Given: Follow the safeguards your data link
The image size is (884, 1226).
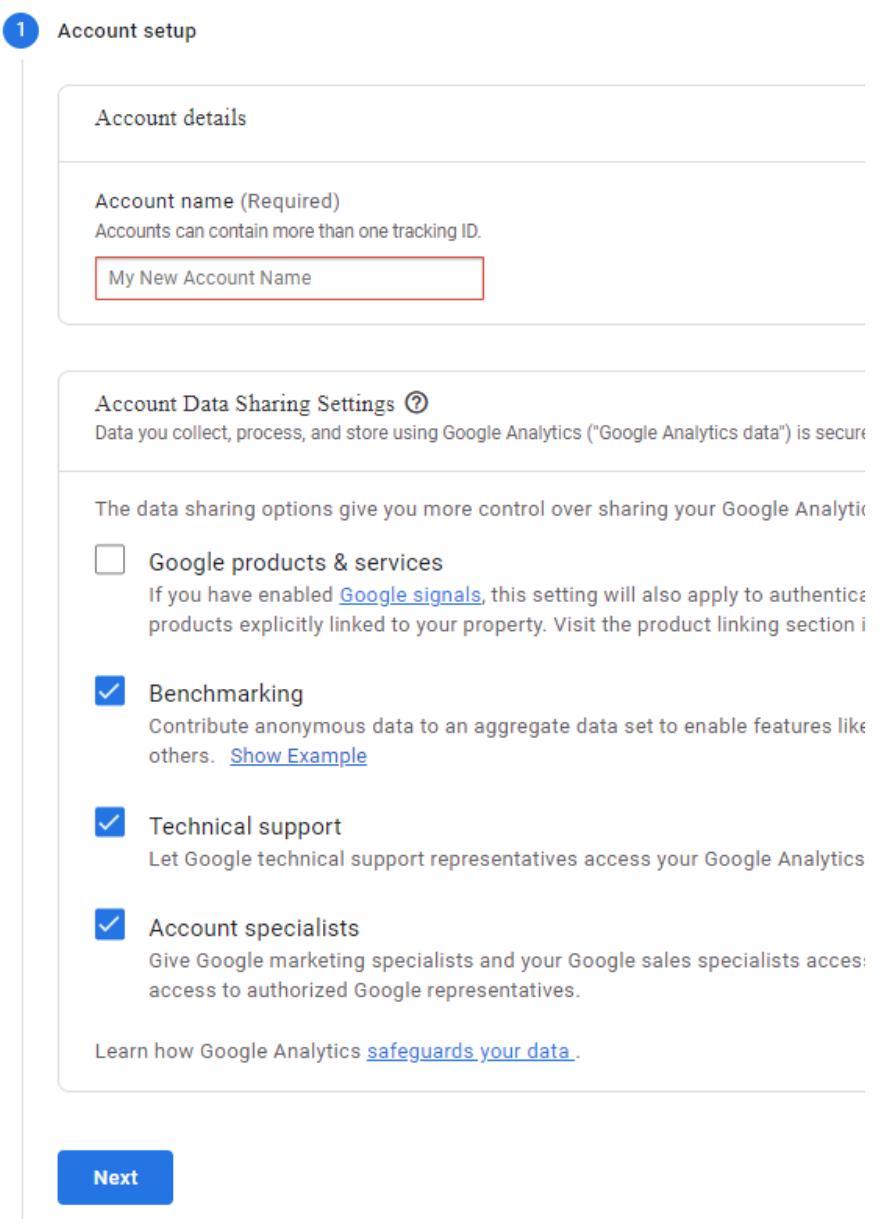Looking at the screenshot, I should point(470,1051).
